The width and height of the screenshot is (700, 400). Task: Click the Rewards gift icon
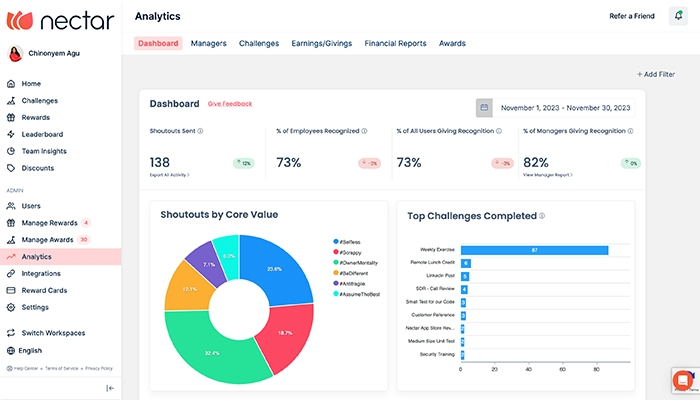click(x=11, y=117)
